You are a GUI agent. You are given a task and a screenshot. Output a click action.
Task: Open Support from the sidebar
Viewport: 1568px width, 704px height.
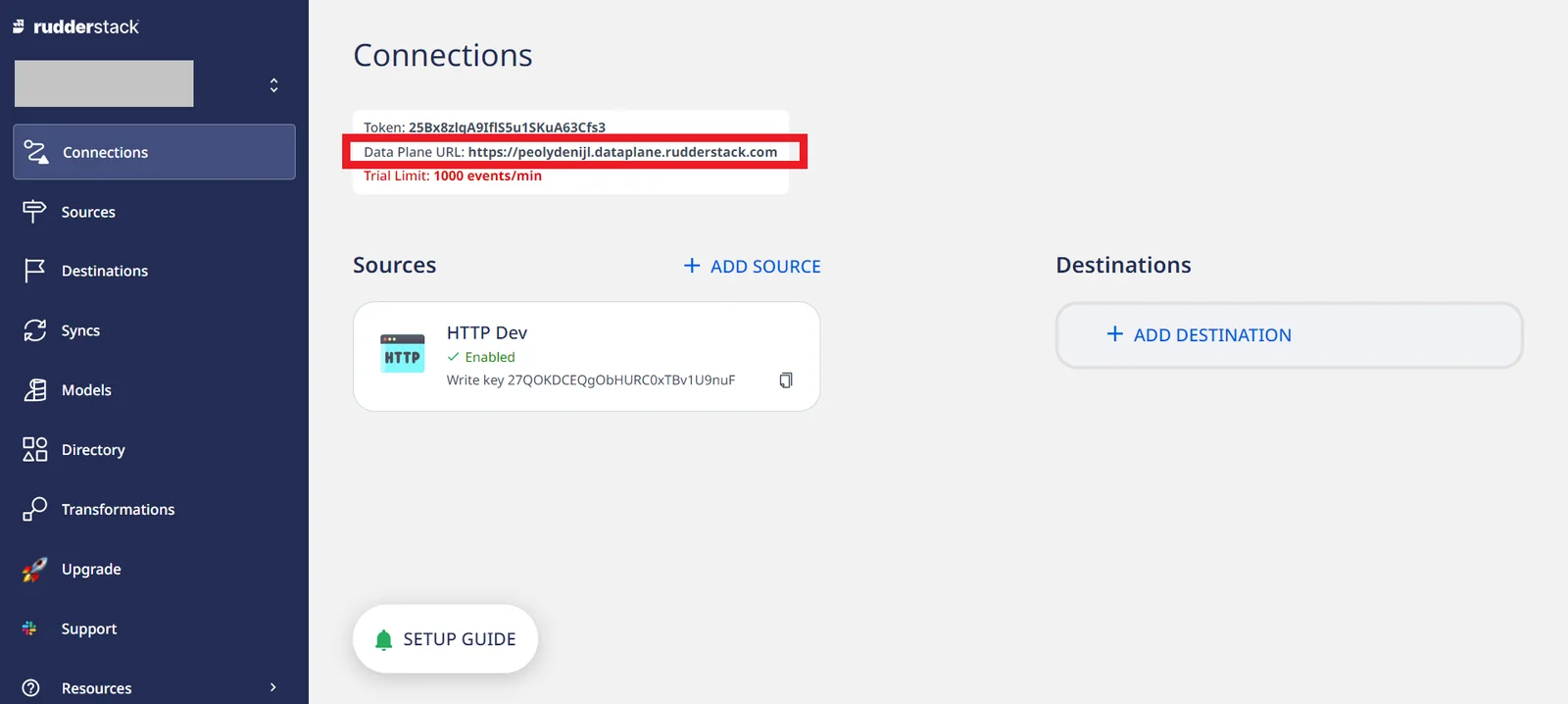pos(89,629)
